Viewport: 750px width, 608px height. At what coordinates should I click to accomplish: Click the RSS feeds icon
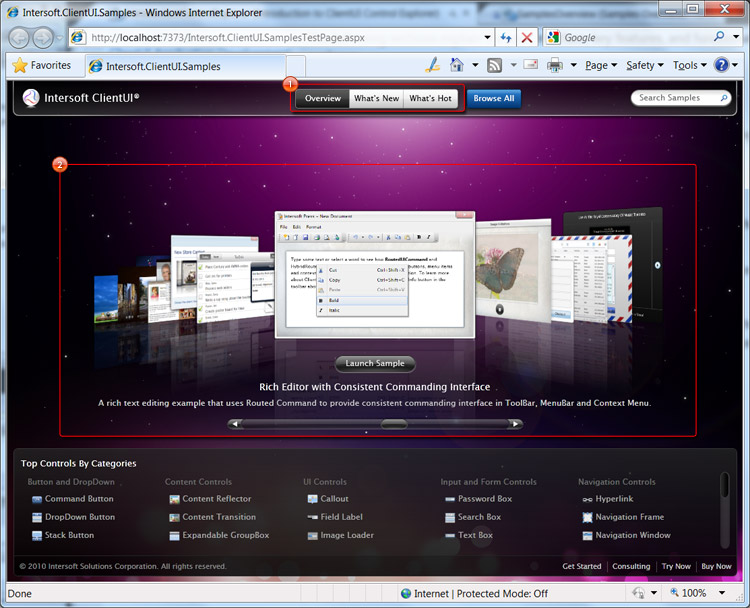click(494, 66)
